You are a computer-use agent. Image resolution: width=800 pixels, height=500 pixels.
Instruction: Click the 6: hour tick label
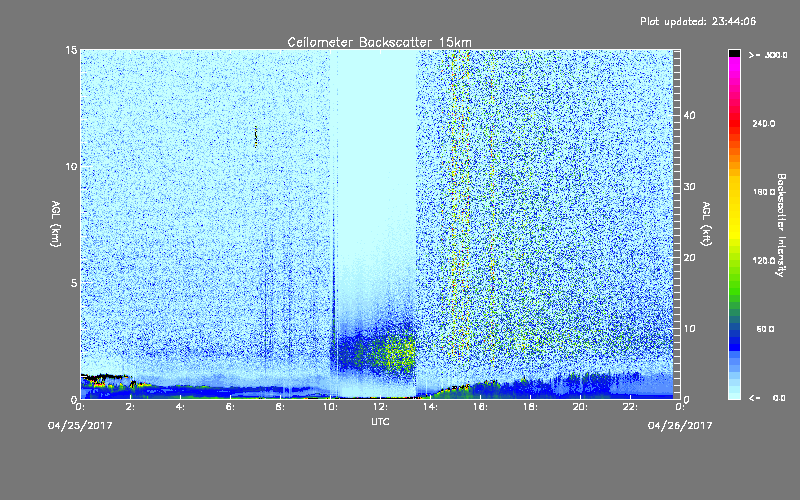231,407
